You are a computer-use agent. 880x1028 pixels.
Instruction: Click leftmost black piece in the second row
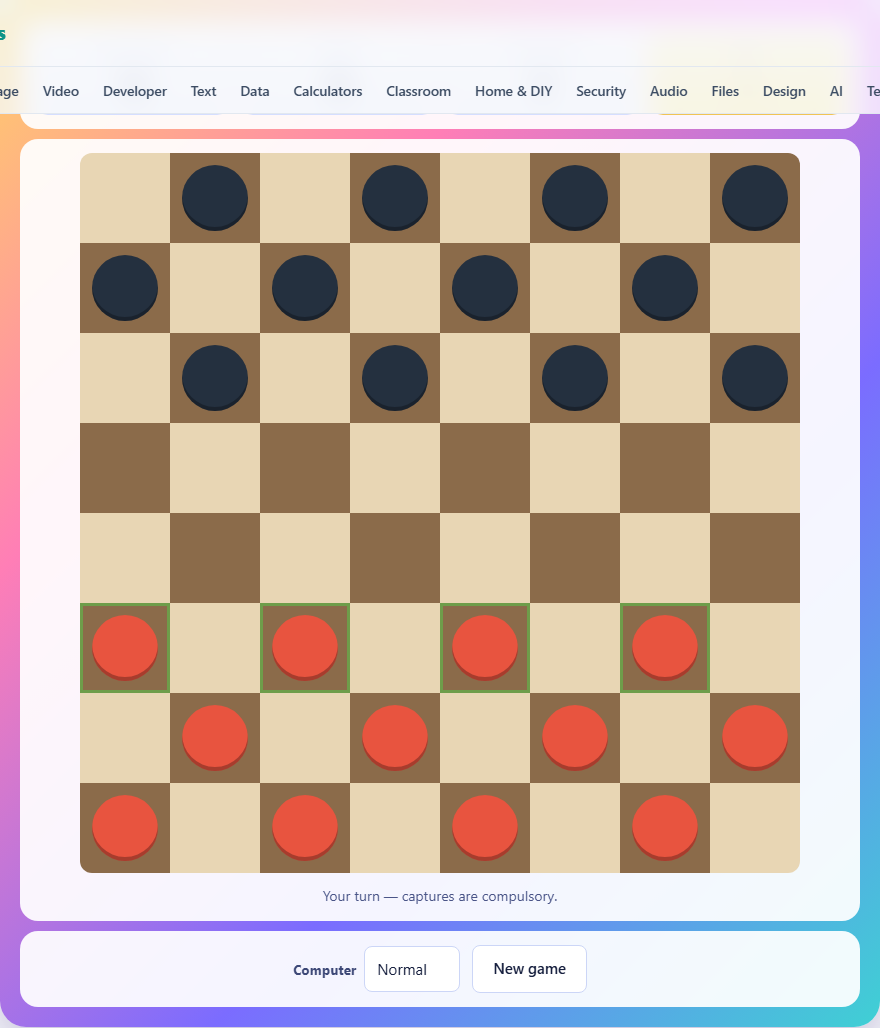coord(125,287)
